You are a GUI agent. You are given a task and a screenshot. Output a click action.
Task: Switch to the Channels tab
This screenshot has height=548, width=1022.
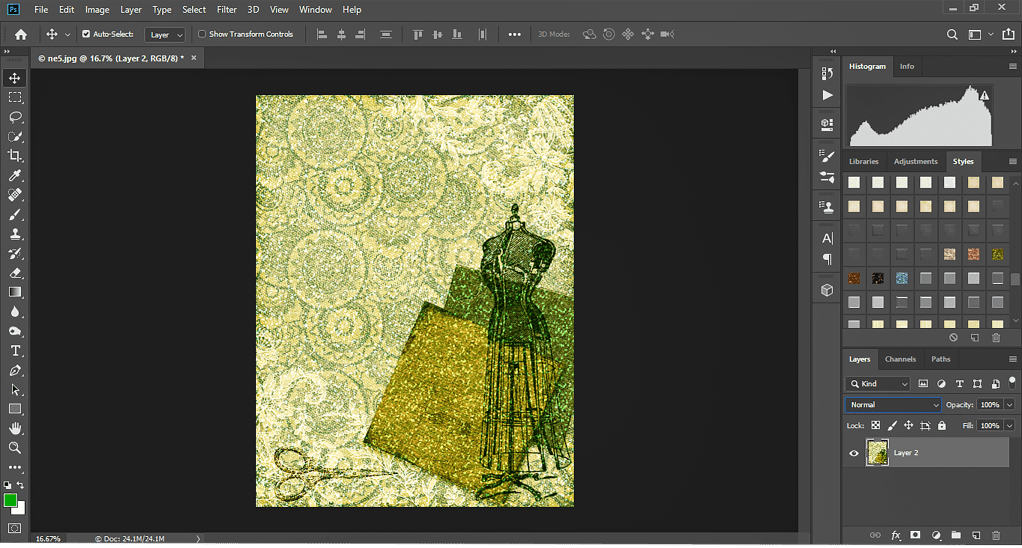pos(900,359)
